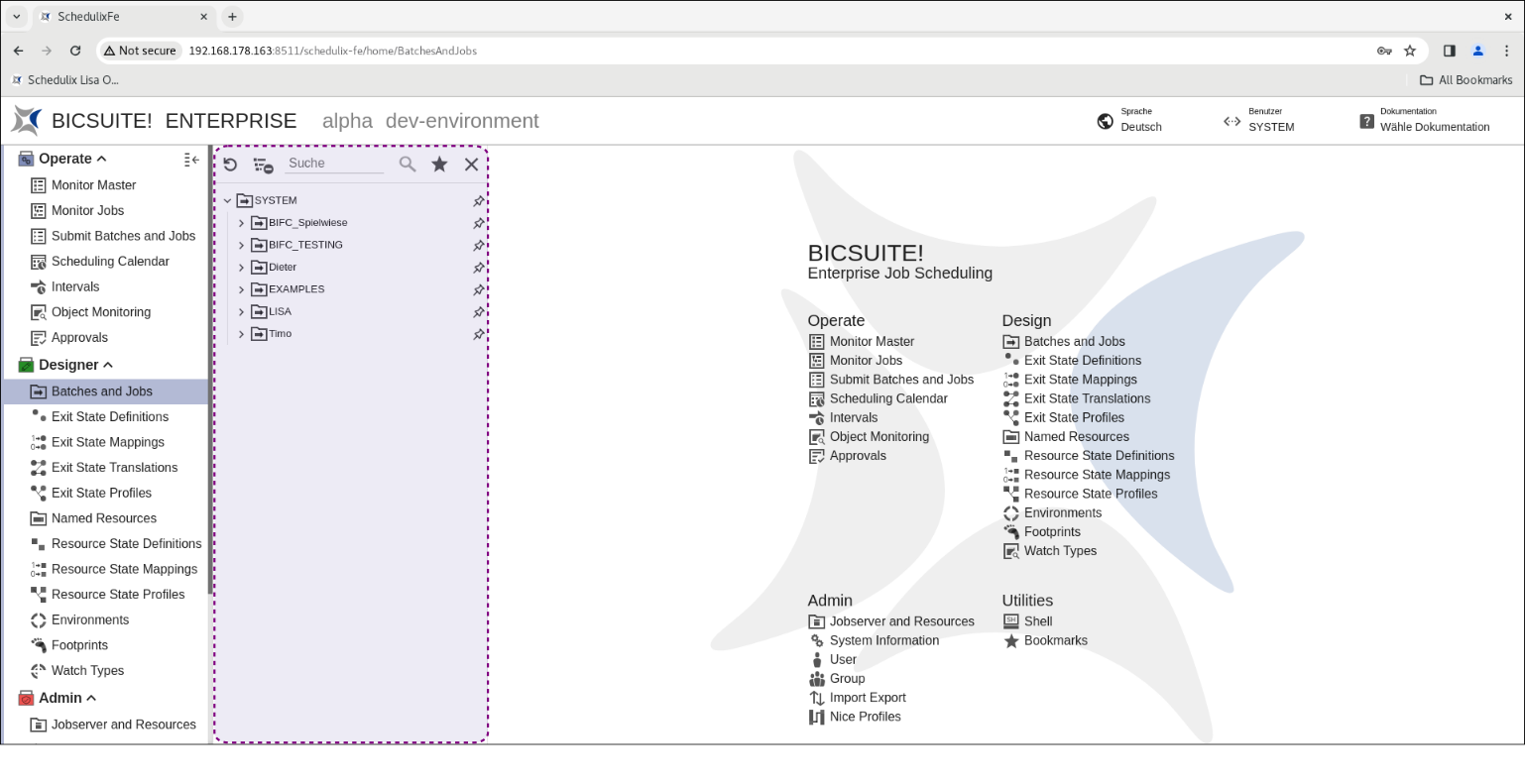
Task: Expand the LISA folder node
Action: tap(241, 312)
